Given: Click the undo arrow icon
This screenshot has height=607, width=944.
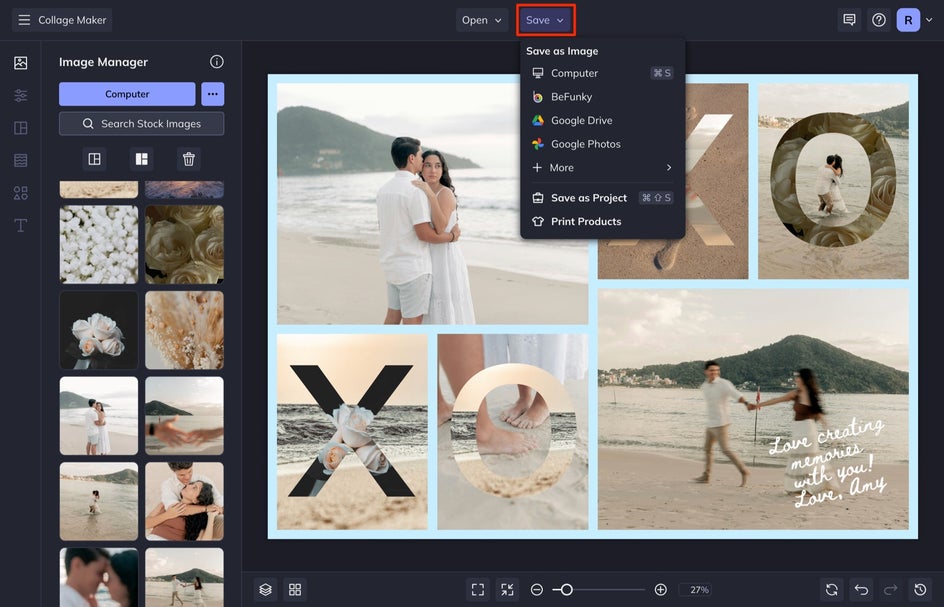Looking at the screenshot, I should pos(861,590).
